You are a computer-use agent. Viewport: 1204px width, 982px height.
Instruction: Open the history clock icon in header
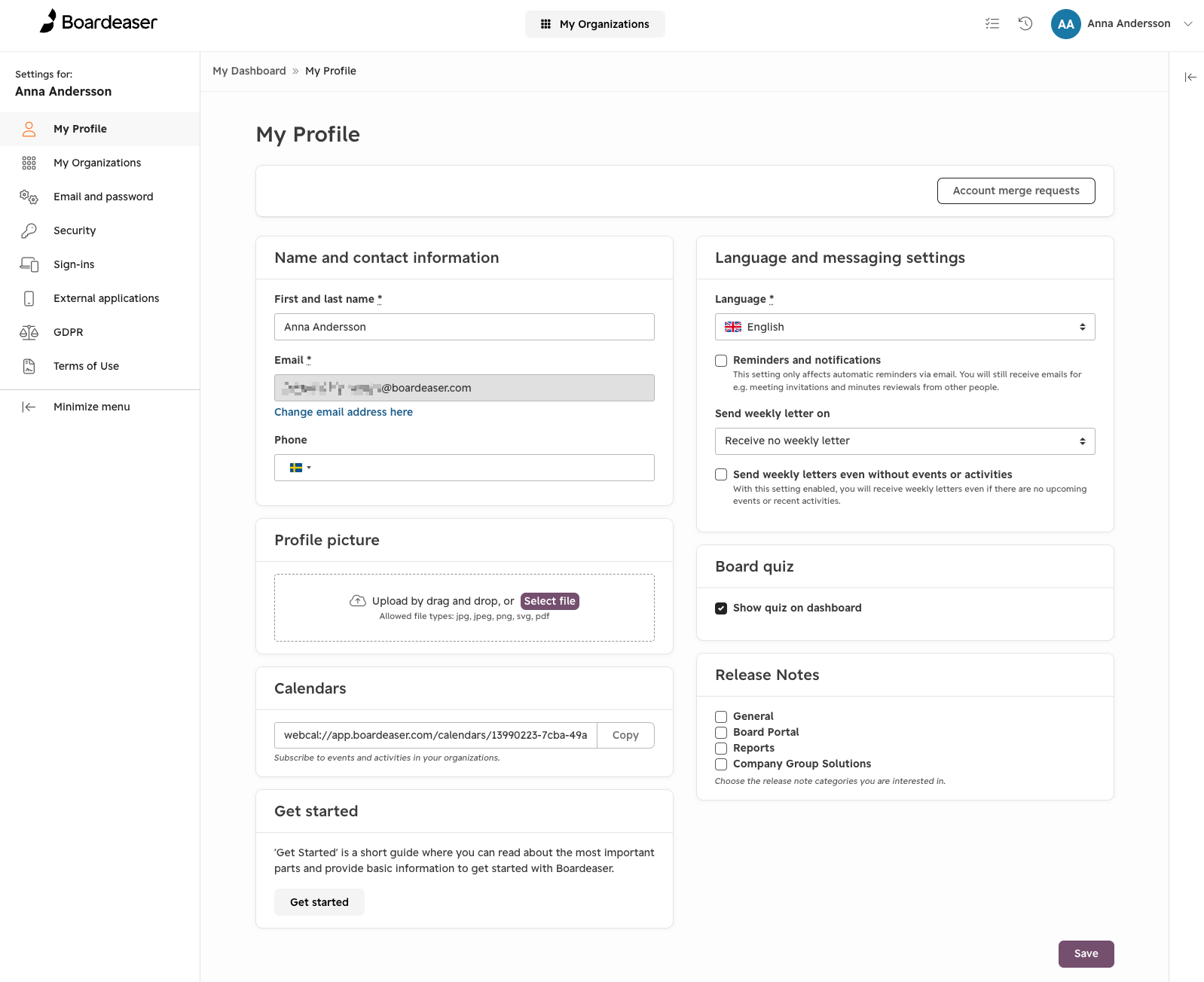click(x=1025, y=23)
